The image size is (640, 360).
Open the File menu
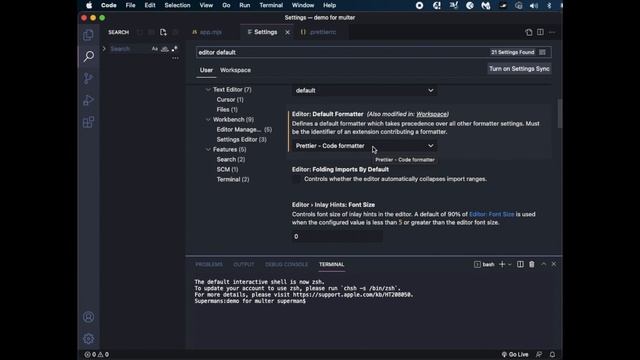pos(130,5)
